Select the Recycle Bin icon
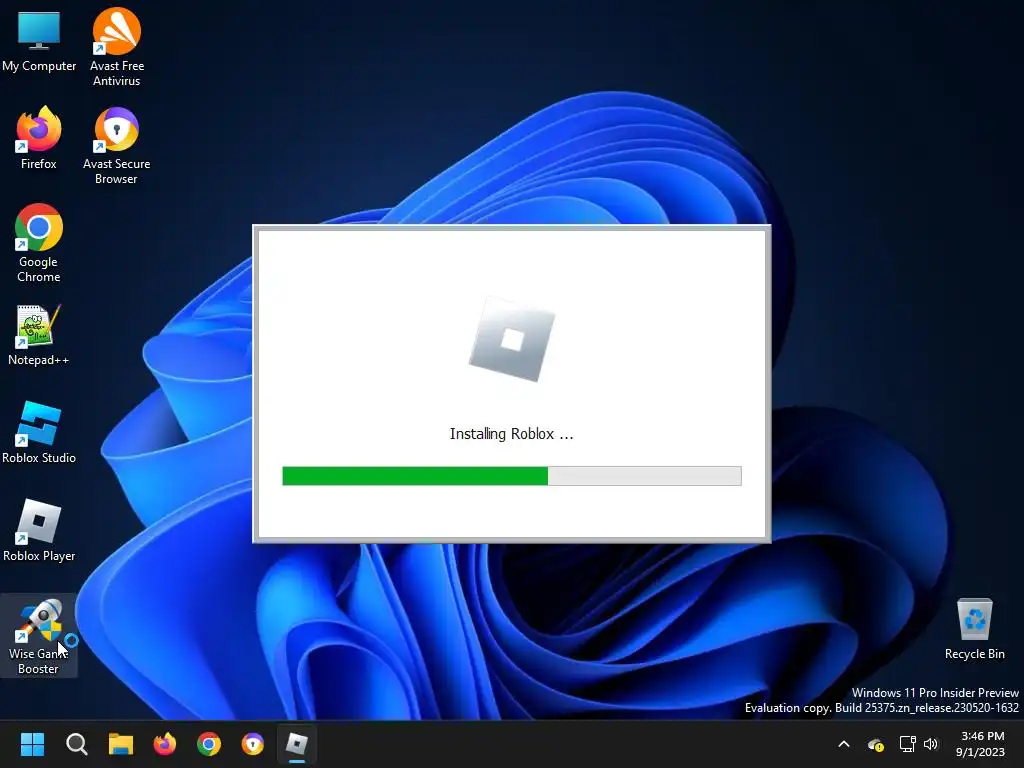Screen dimensions: 1024x768 974,628
